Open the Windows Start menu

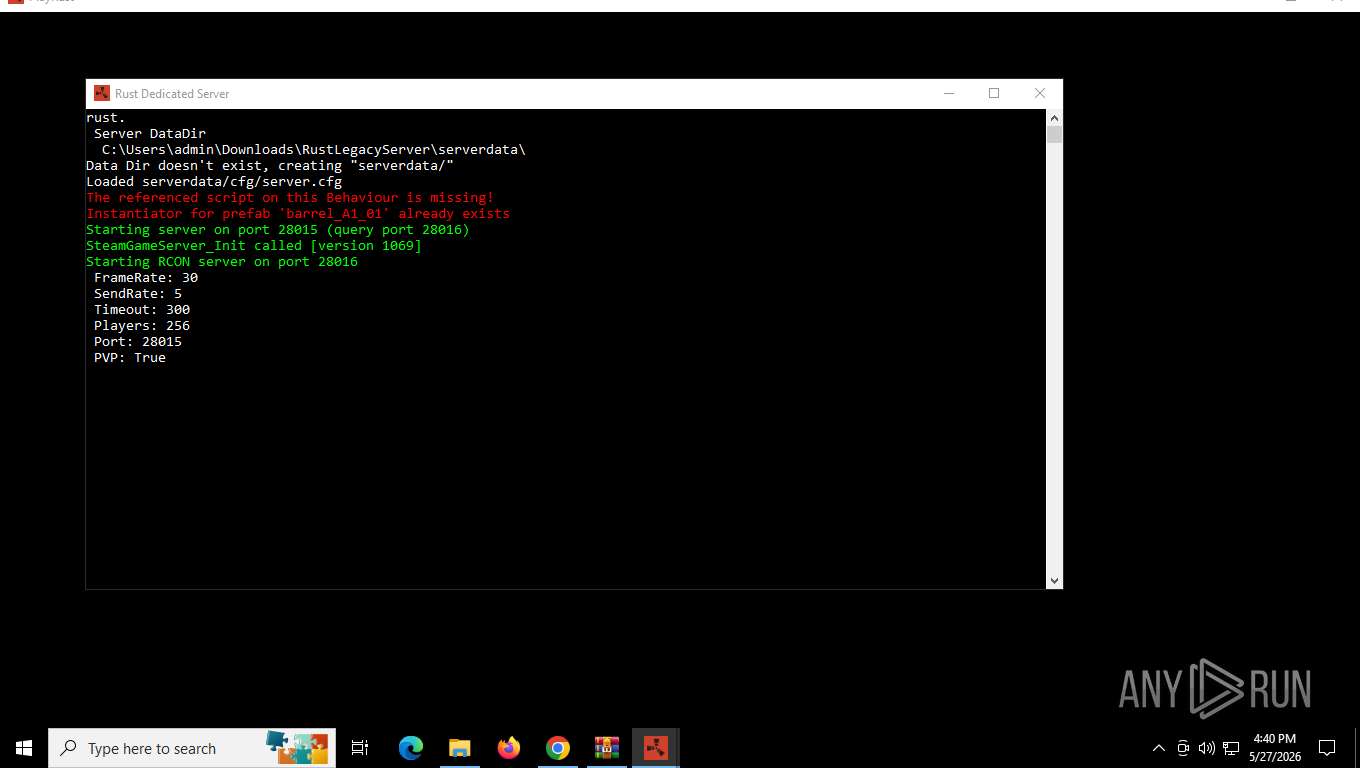[x=24, y=748]
